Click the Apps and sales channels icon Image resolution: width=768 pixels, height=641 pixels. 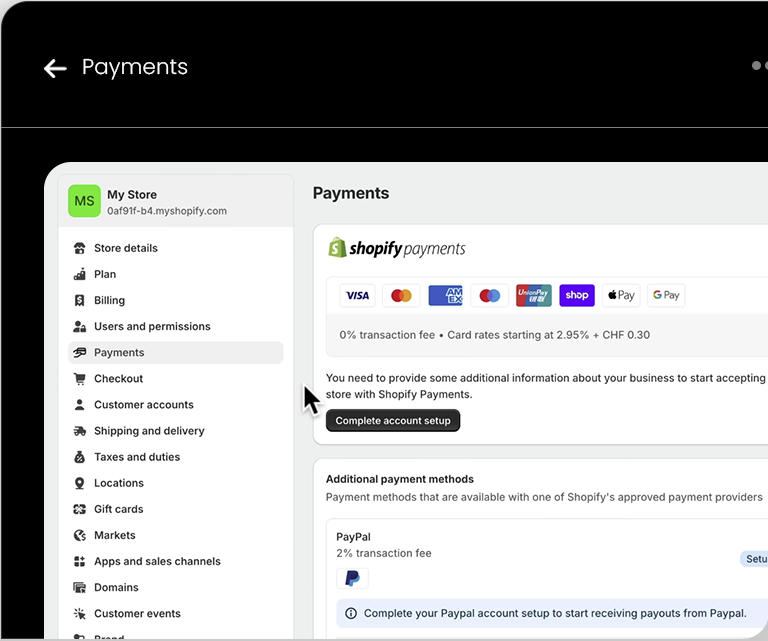[79, 561]
